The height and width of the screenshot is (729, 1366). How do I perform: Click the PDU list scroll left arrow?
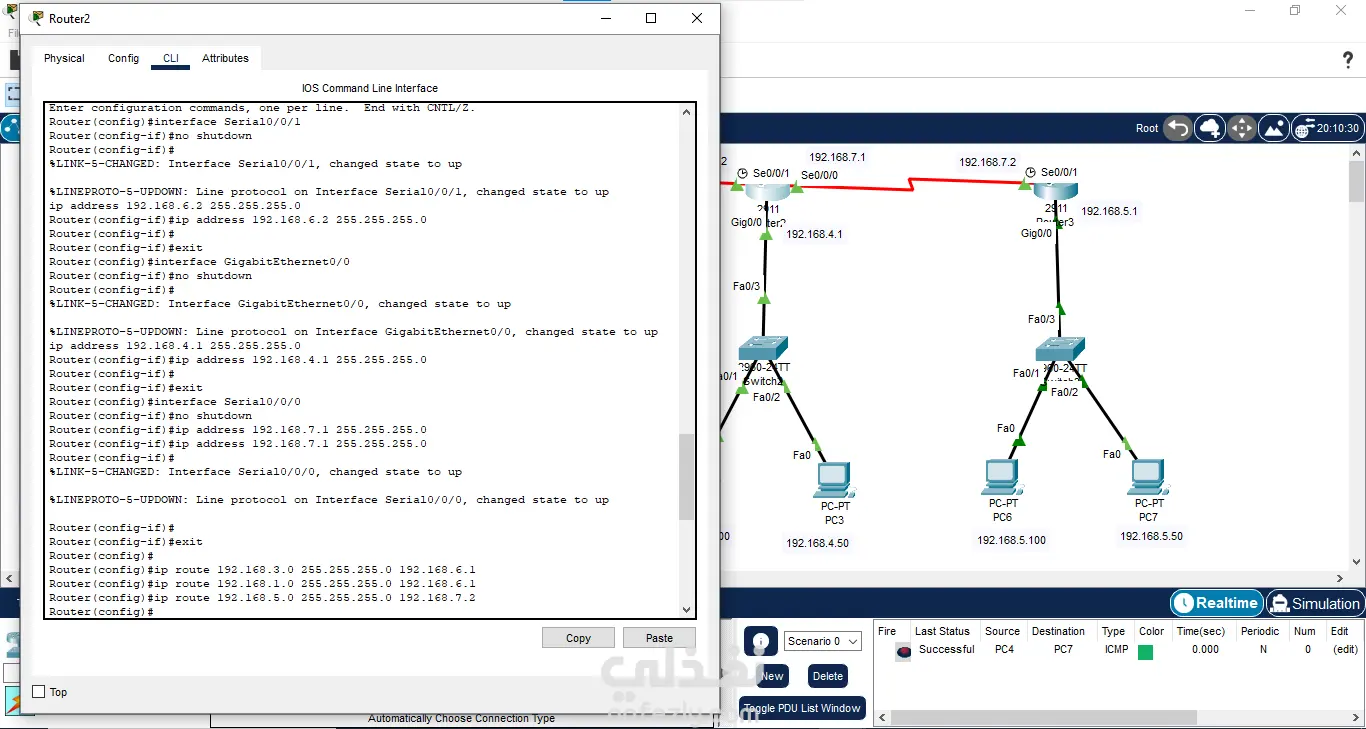click(881, 717)
